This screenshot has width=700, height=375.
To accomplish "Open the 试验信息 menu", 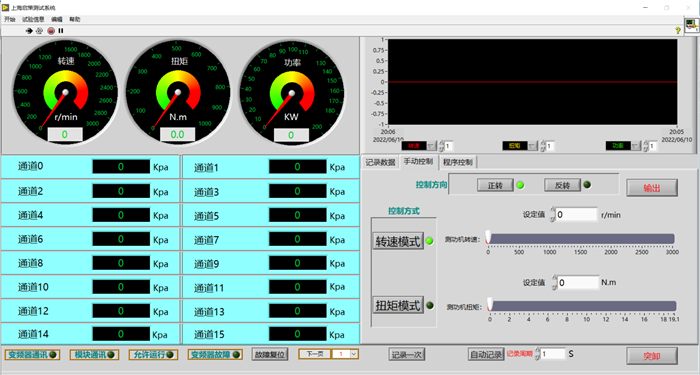I will click(x=33, y=19).
